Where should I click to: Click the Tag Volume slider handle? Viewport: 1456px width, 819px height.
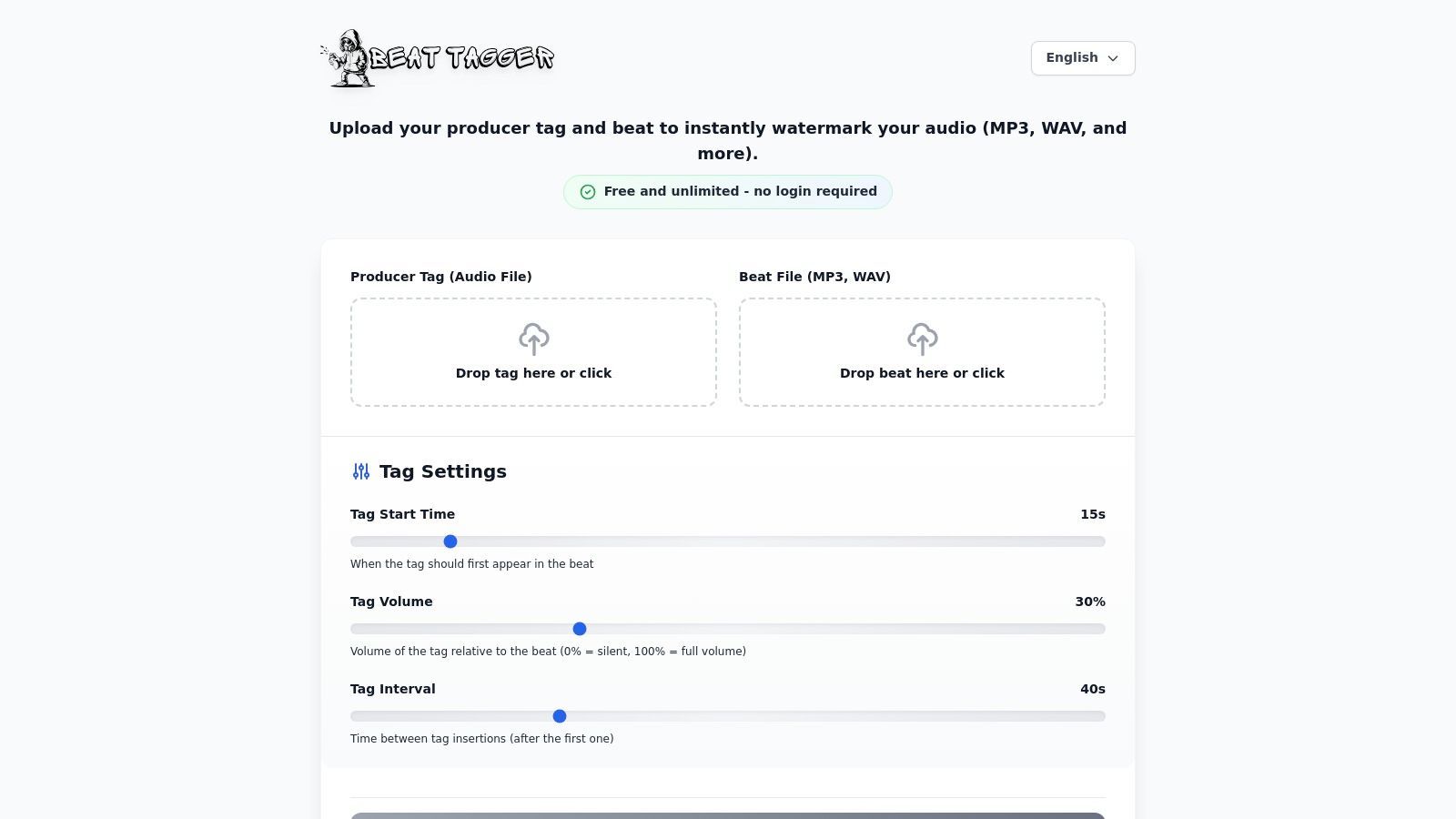tap(580, 628)
